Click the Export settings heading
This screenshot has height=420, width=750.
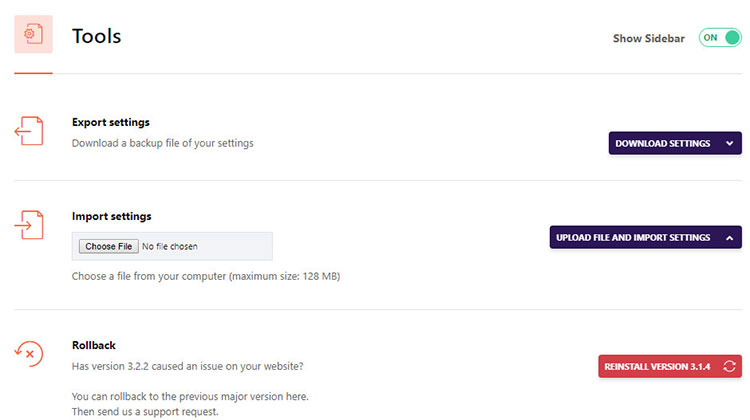click(110, 122)
